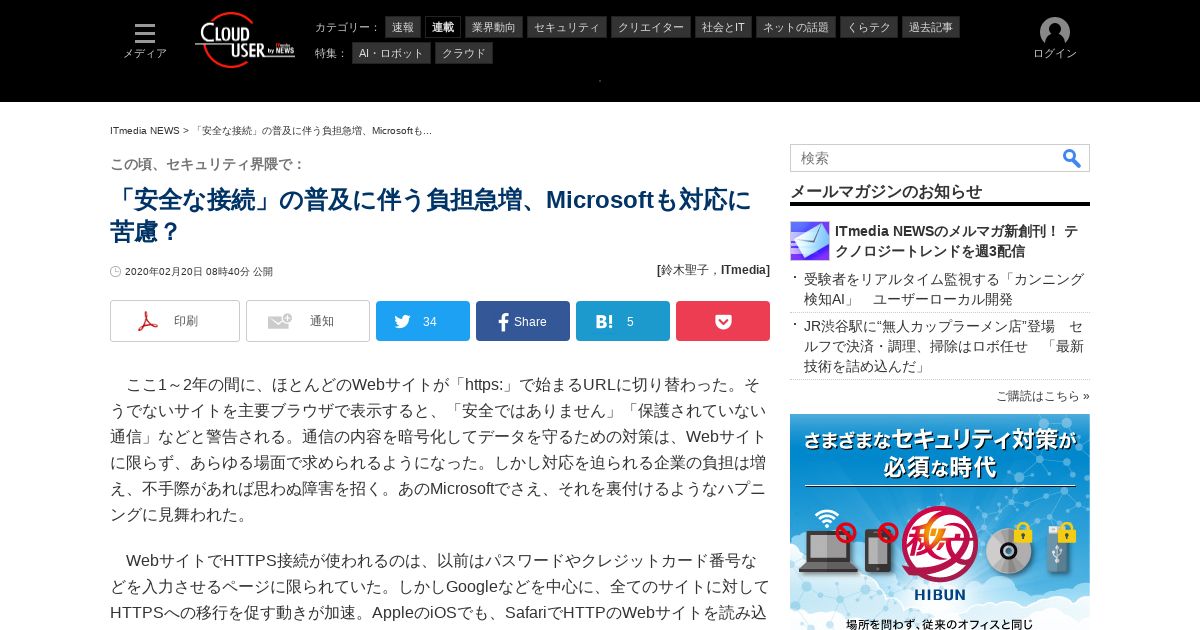
Task: Select the 連載 category
Action: coord(443,27)
